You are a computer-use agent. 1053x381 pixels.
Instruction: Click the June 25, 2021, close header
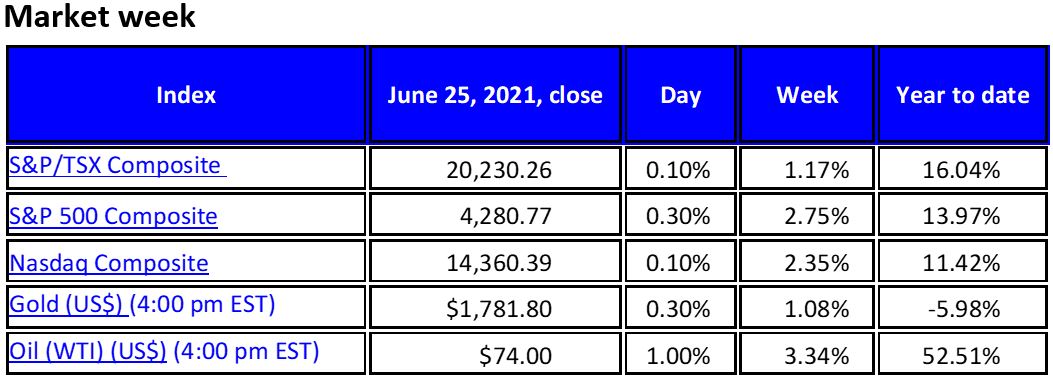tap(496, 94)
